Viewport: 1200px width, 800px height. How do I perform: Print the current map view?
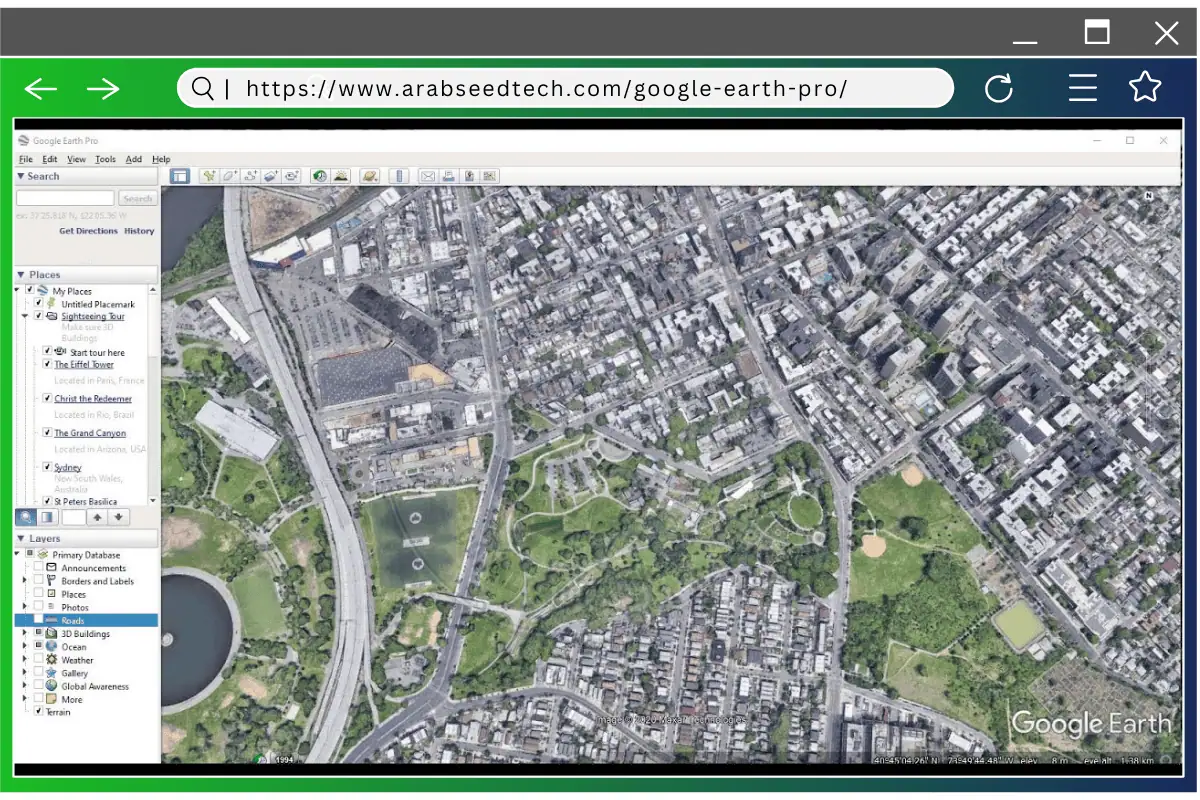(447, 176)
